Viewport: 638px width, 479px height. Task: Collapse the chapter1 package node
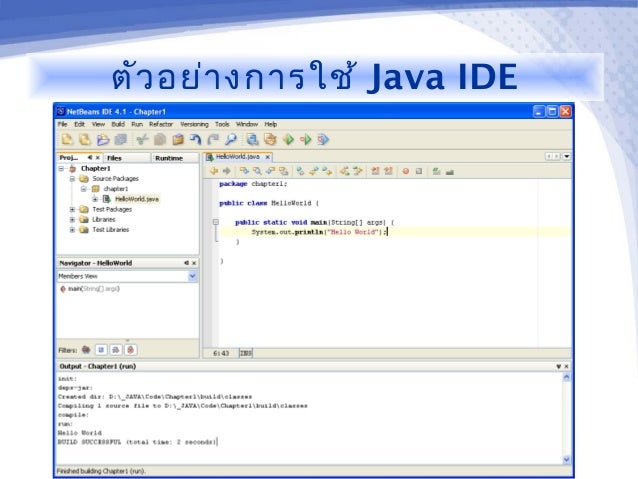coord(83,189)
